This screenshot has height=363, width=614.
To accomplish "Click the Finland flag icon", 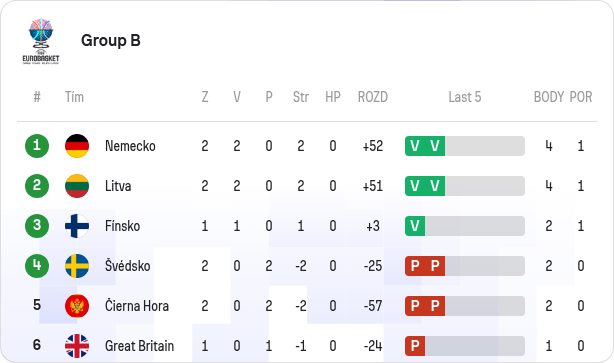I will (77, 226).
